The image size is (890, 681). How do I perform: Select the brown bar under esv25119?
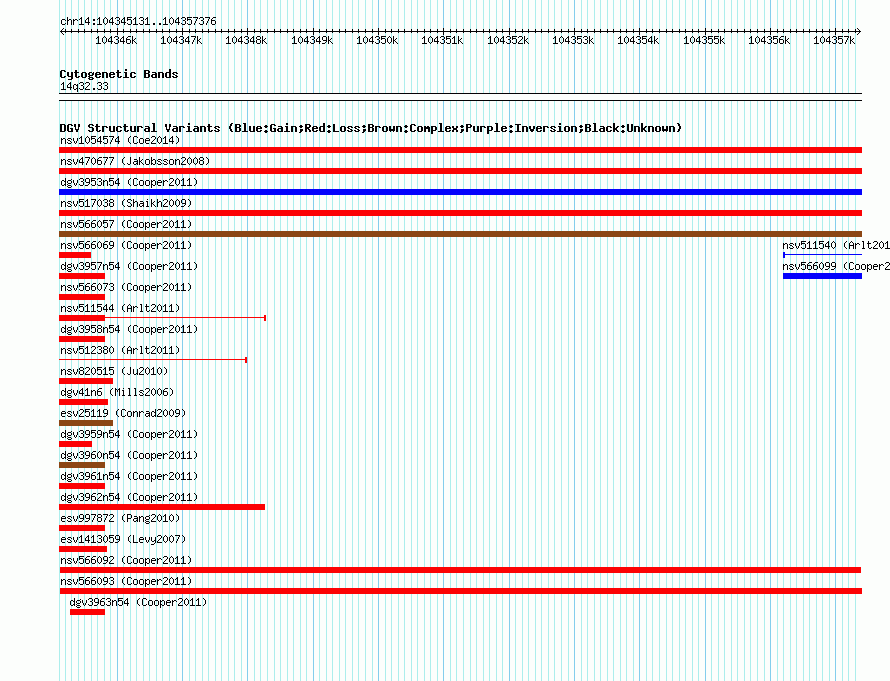86,423
